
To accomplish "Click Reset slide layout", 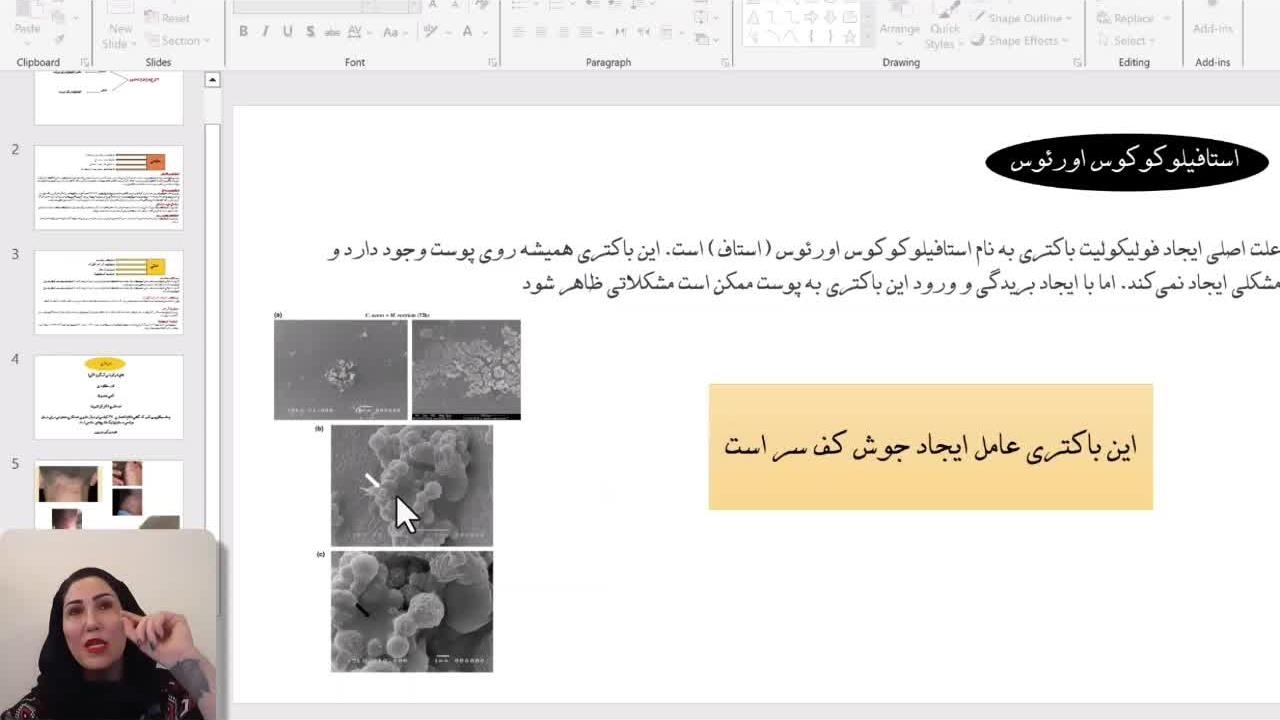I will [175, 18].
